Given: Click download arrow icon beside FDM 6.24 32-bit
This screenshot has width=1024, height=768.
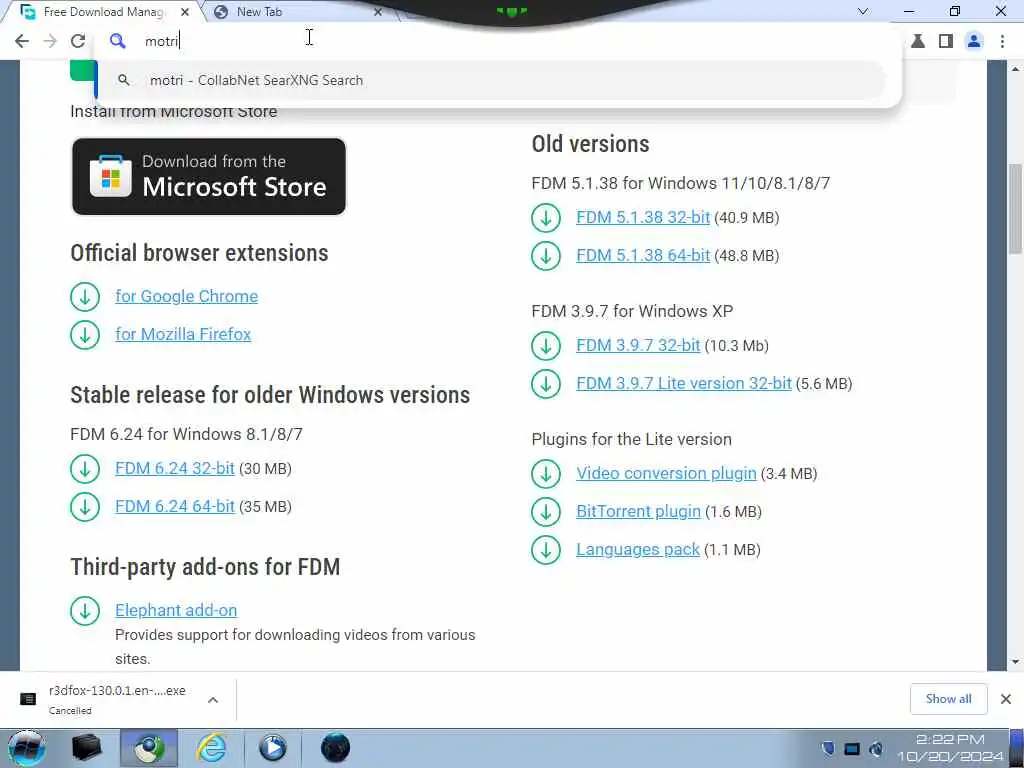Looking at the screenshot, I should [x=85, y=469].
